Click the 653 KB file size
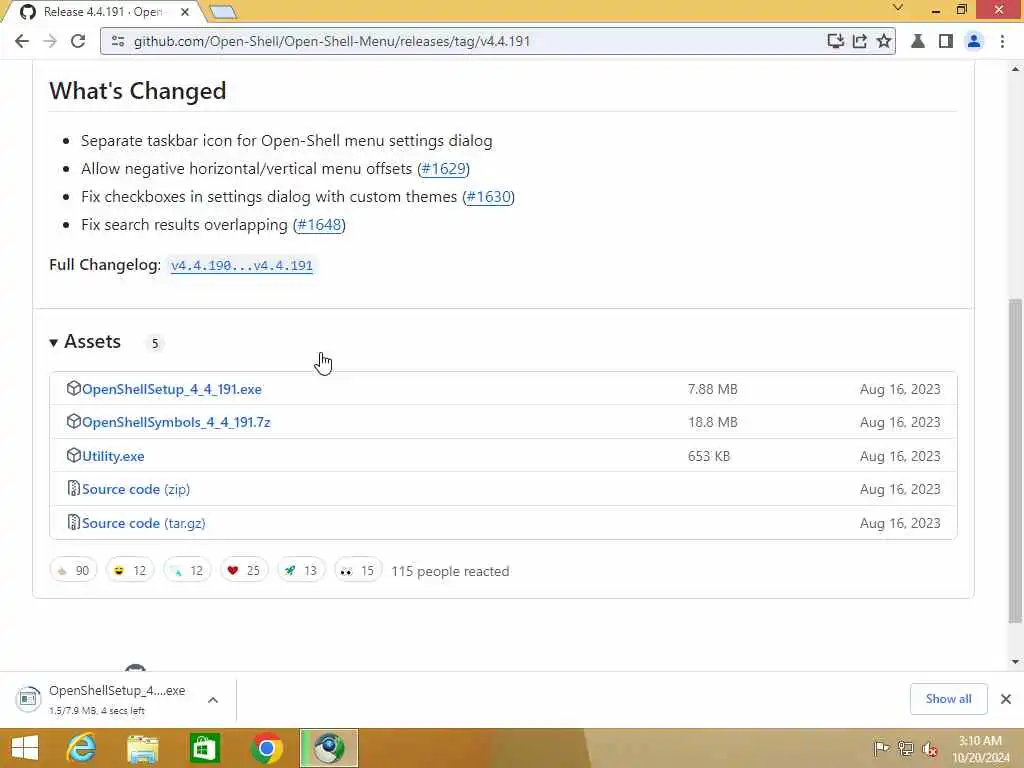The image size is (1024, 768). click(709, 456)
